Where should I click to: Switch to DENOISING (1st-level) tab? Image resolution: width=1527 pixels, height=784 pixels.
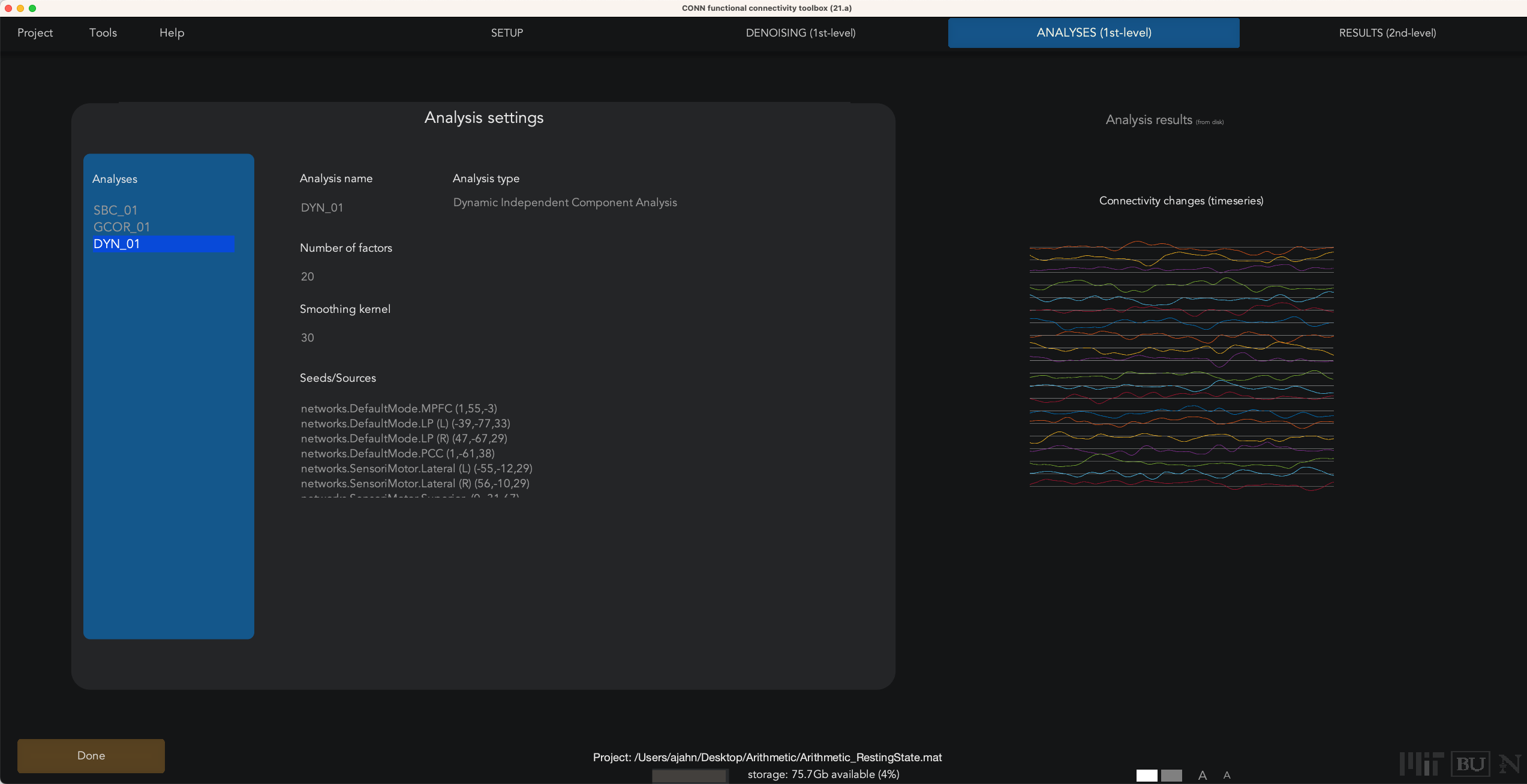[801, 33]
